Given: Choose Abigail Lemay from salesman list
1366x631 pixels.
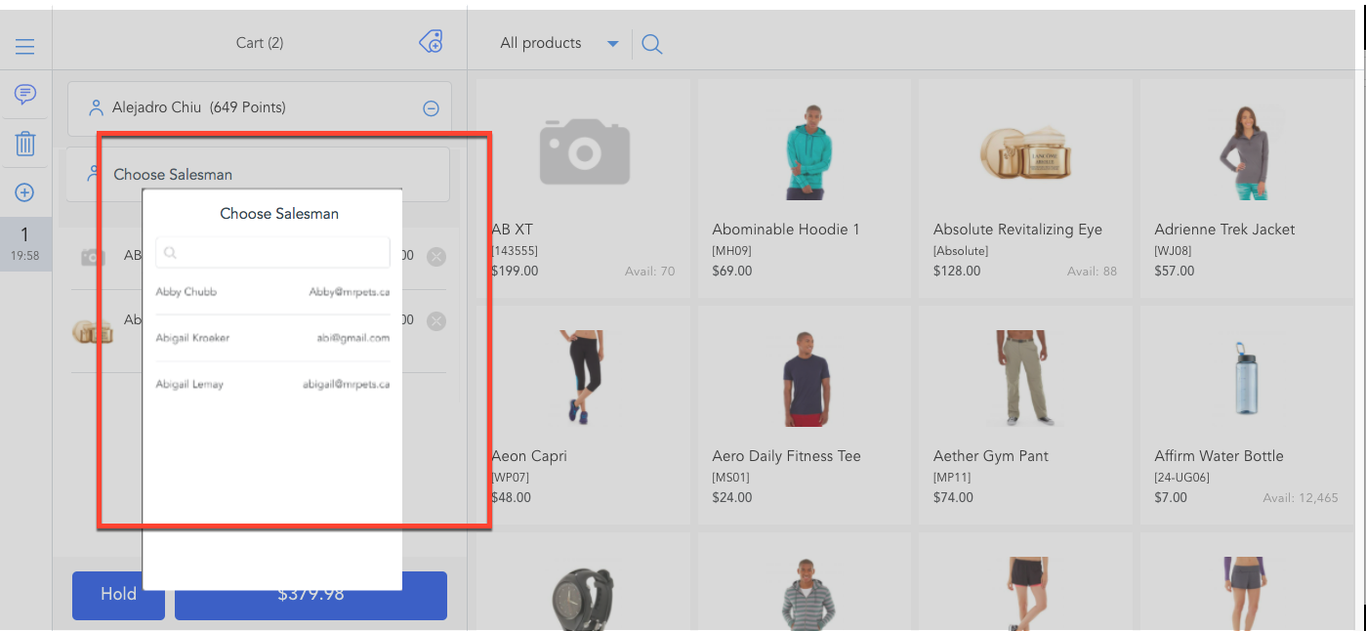Looking at the screenshot, I should tap(272, 384).
